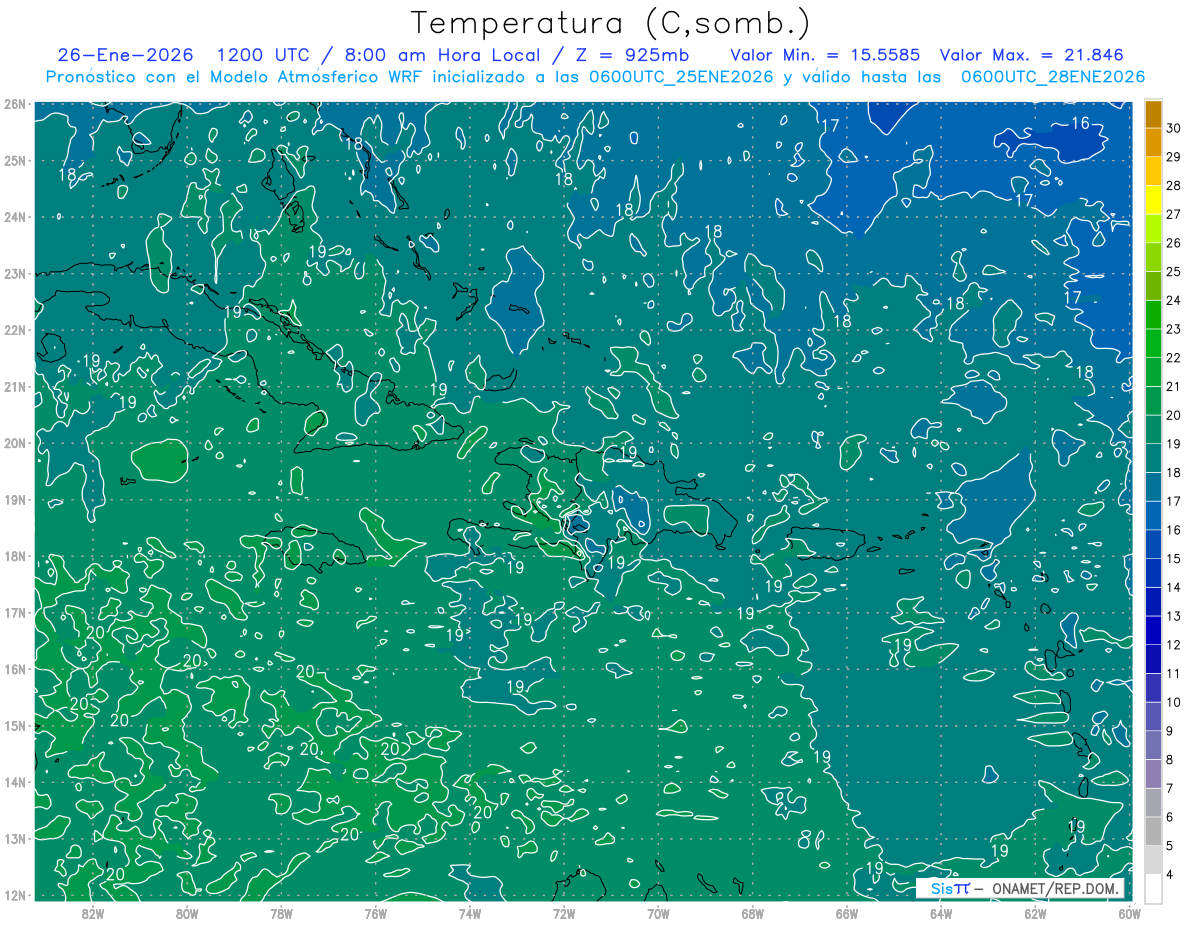
Task: Click the '62W' longitude axis label
Action: pyautogui.click(x=1035, y=913)
